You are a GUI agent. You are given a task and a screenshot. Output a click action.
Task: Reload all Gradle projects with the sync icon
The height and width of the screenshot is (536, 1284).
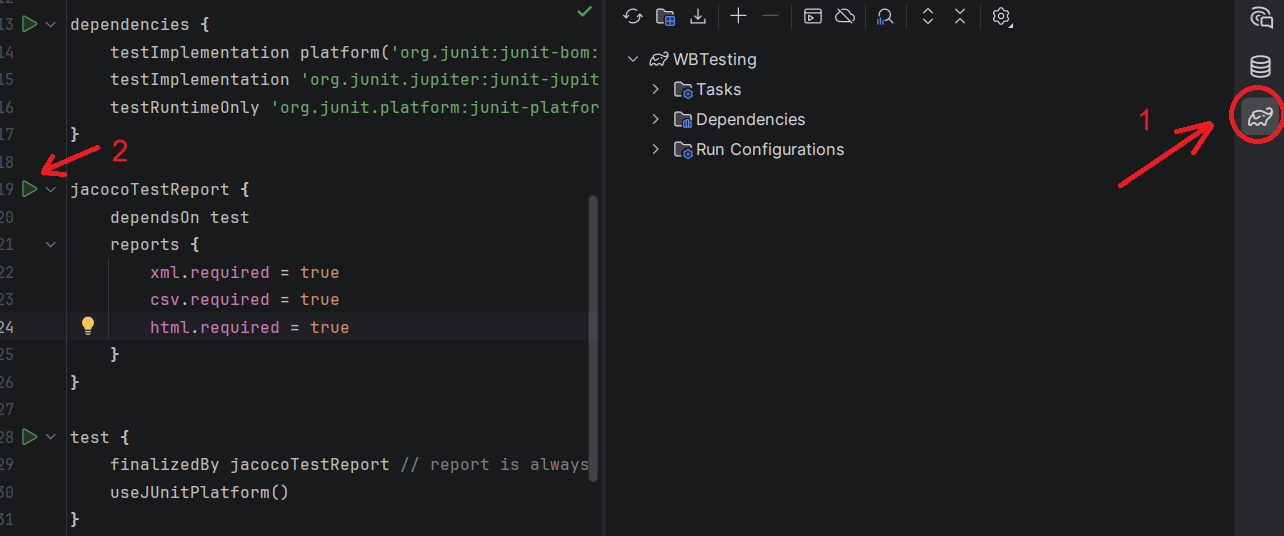pos(632,16)
